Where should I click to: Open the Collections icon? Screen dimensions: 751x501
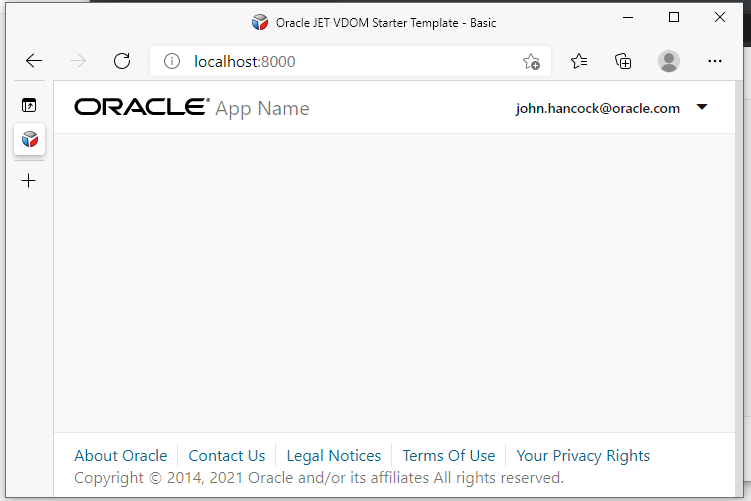tap(623, 61)
